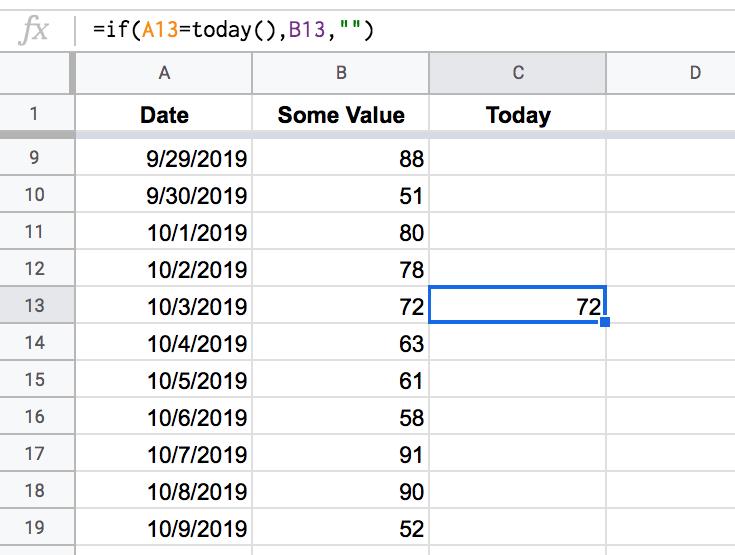Select value cell containing 91

pos(341,454)
